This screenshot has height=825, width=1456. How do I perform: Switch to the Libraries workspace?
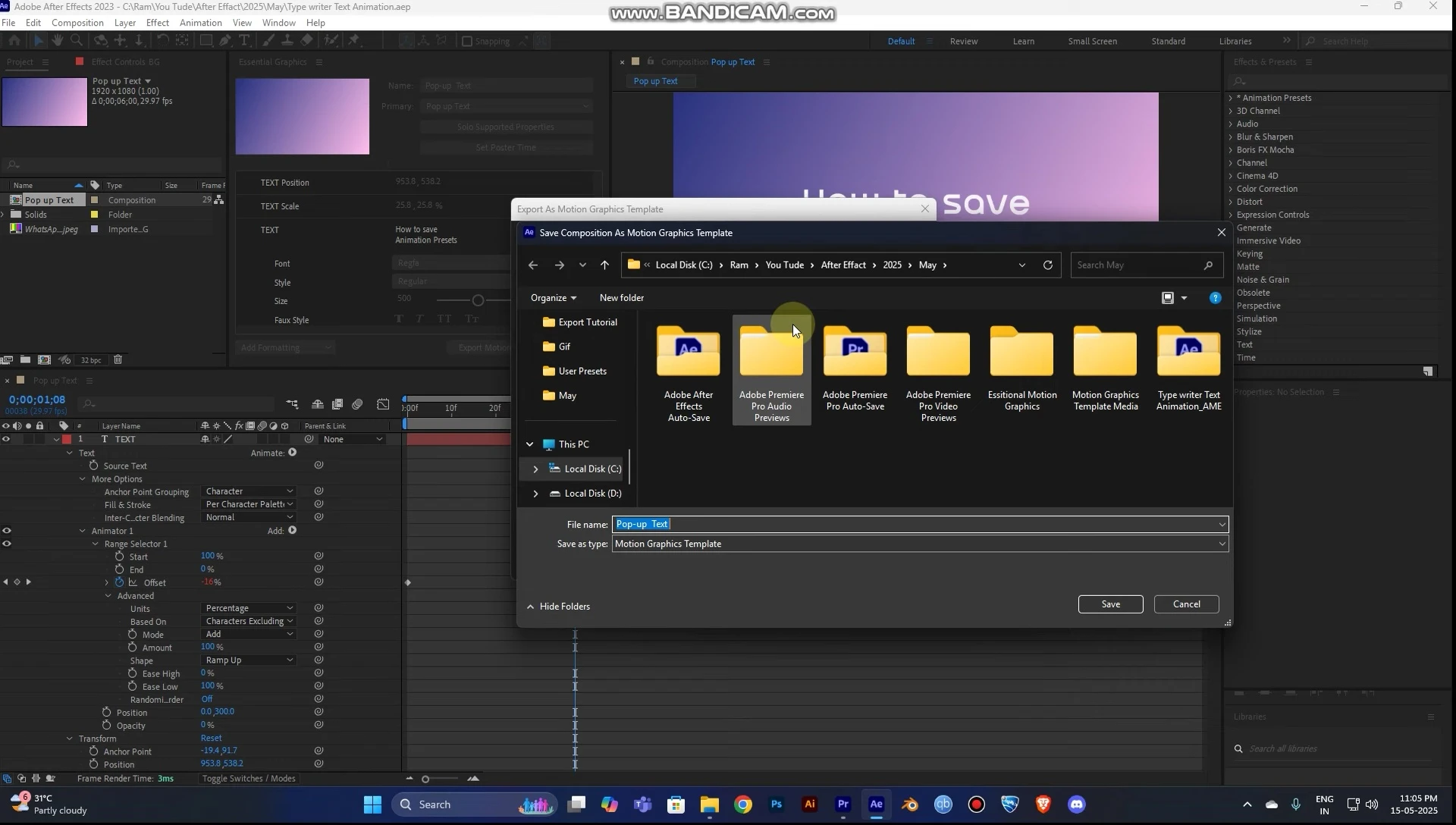tap(1235, 41)
